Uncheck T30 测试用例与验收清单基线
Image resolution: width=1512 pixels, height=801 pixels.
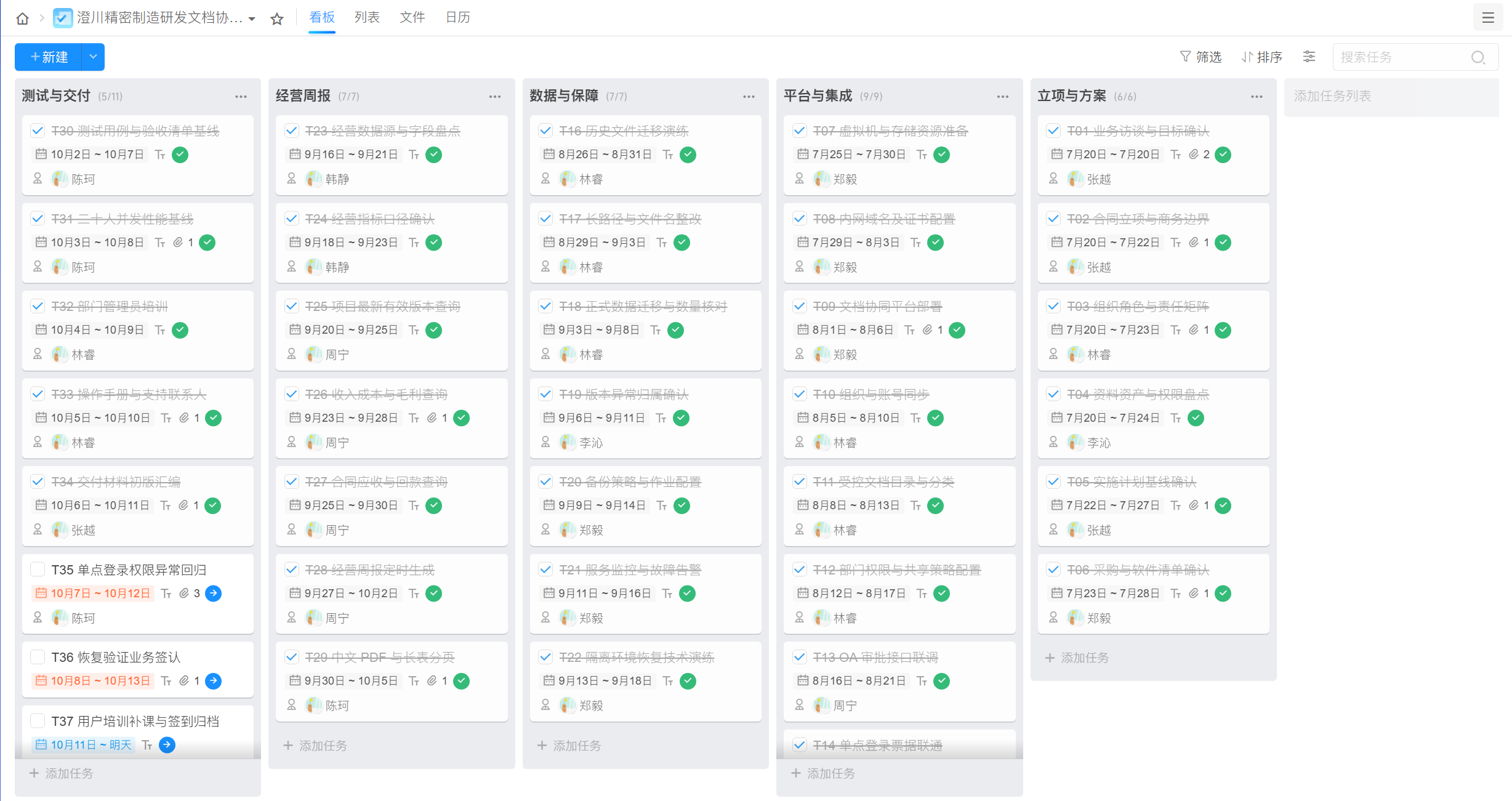point(38,131)
